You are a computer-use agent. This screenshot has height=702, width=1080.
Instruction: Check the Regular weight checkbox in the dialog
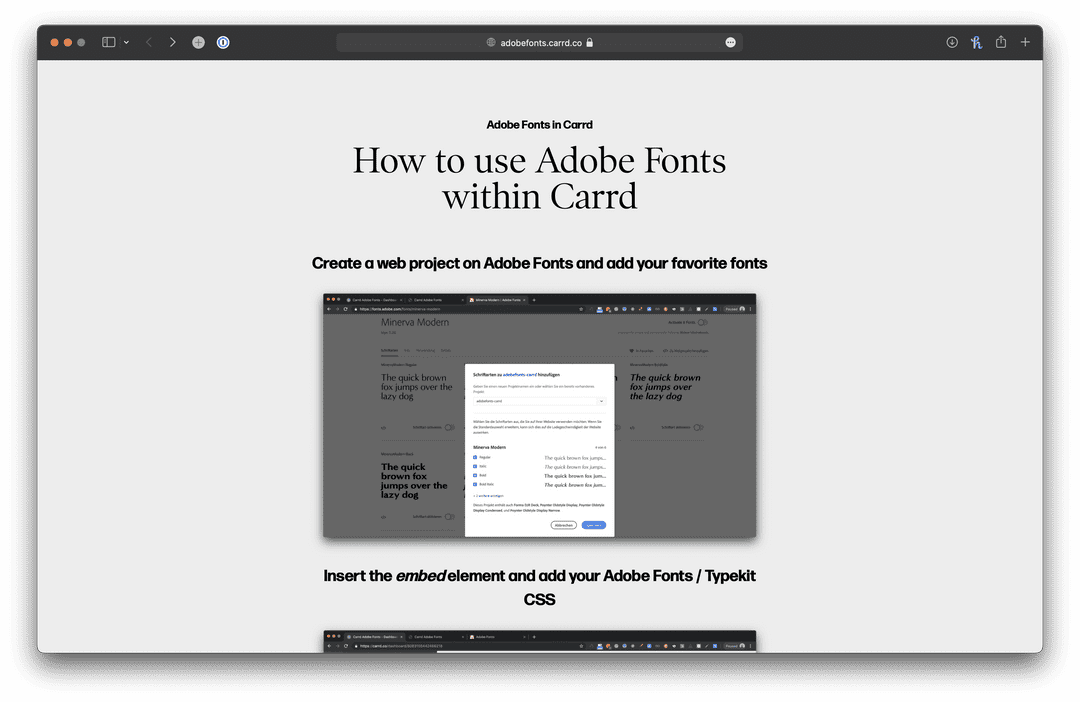click(474, 457)
